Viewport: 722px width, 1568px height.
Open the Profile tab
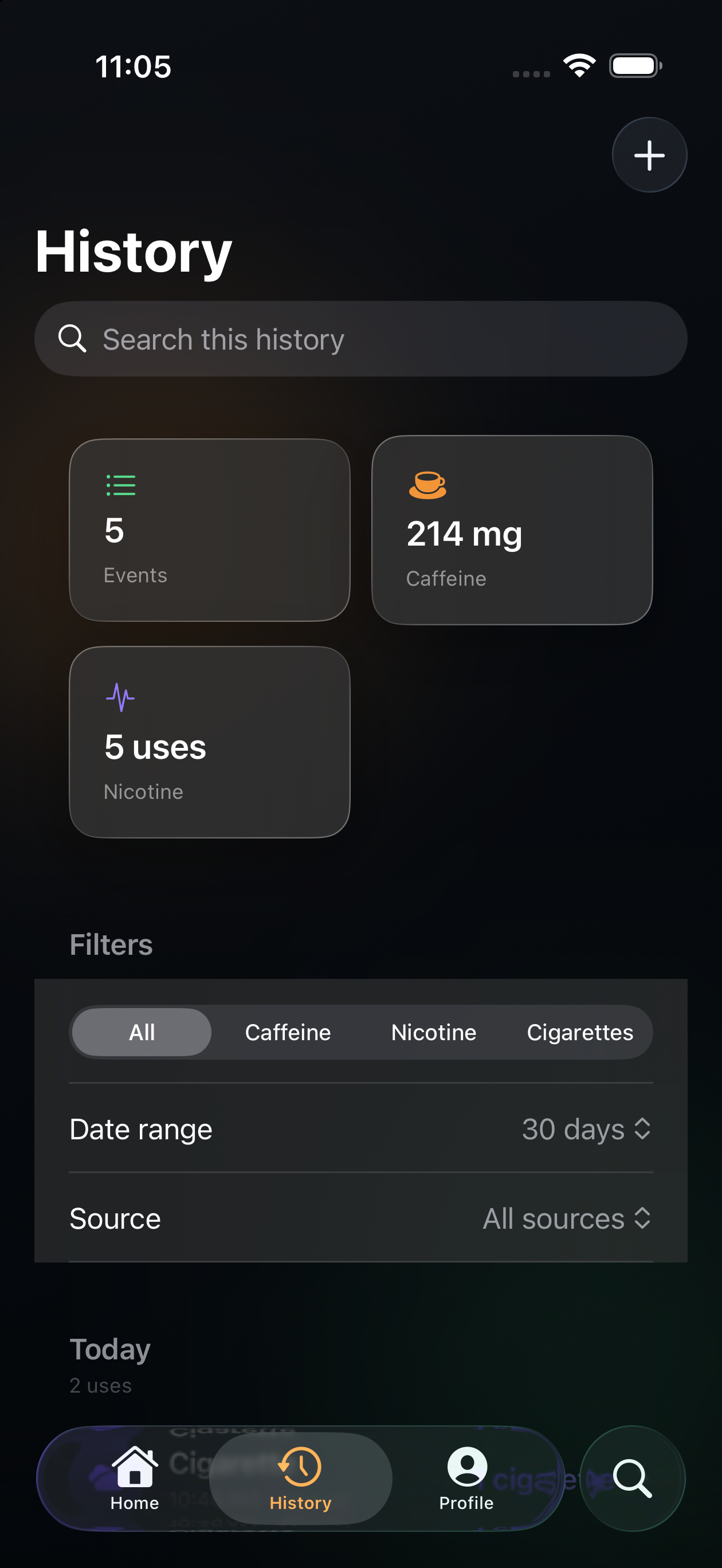[x=466, y=1478]
